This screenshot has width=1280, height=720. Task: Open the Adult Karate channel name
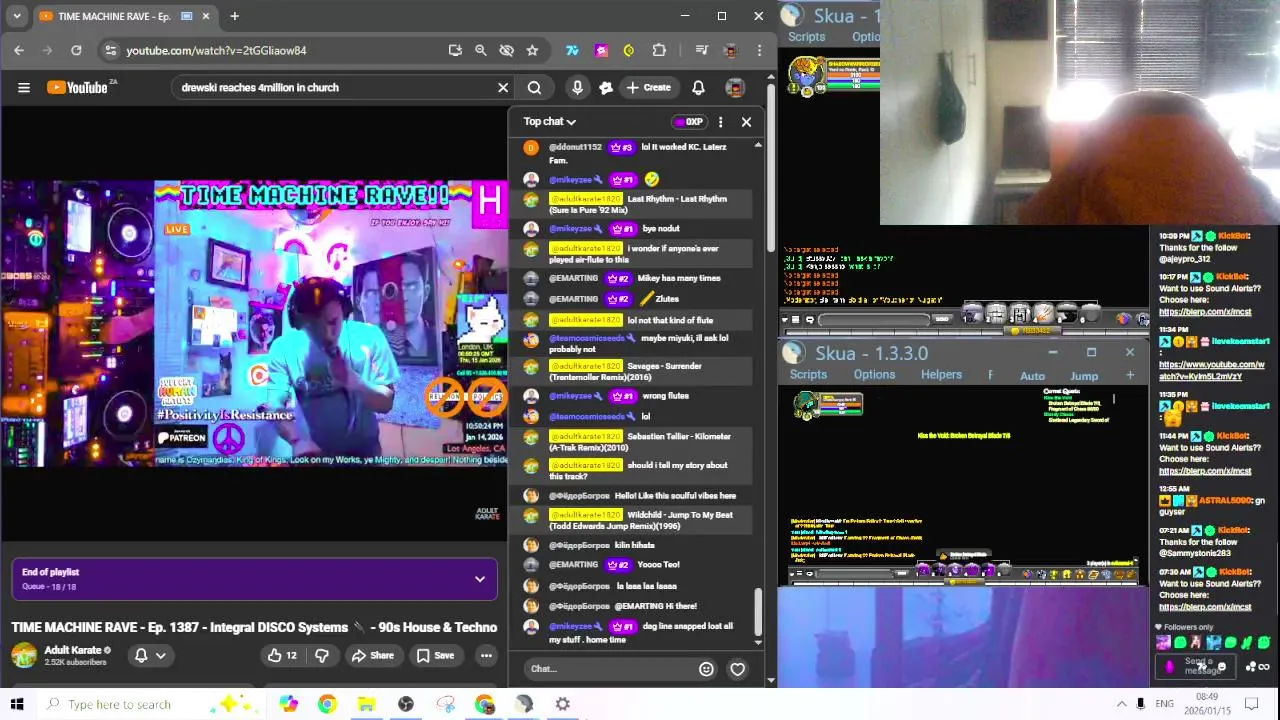pyautogui.click(x=72, y=650)
